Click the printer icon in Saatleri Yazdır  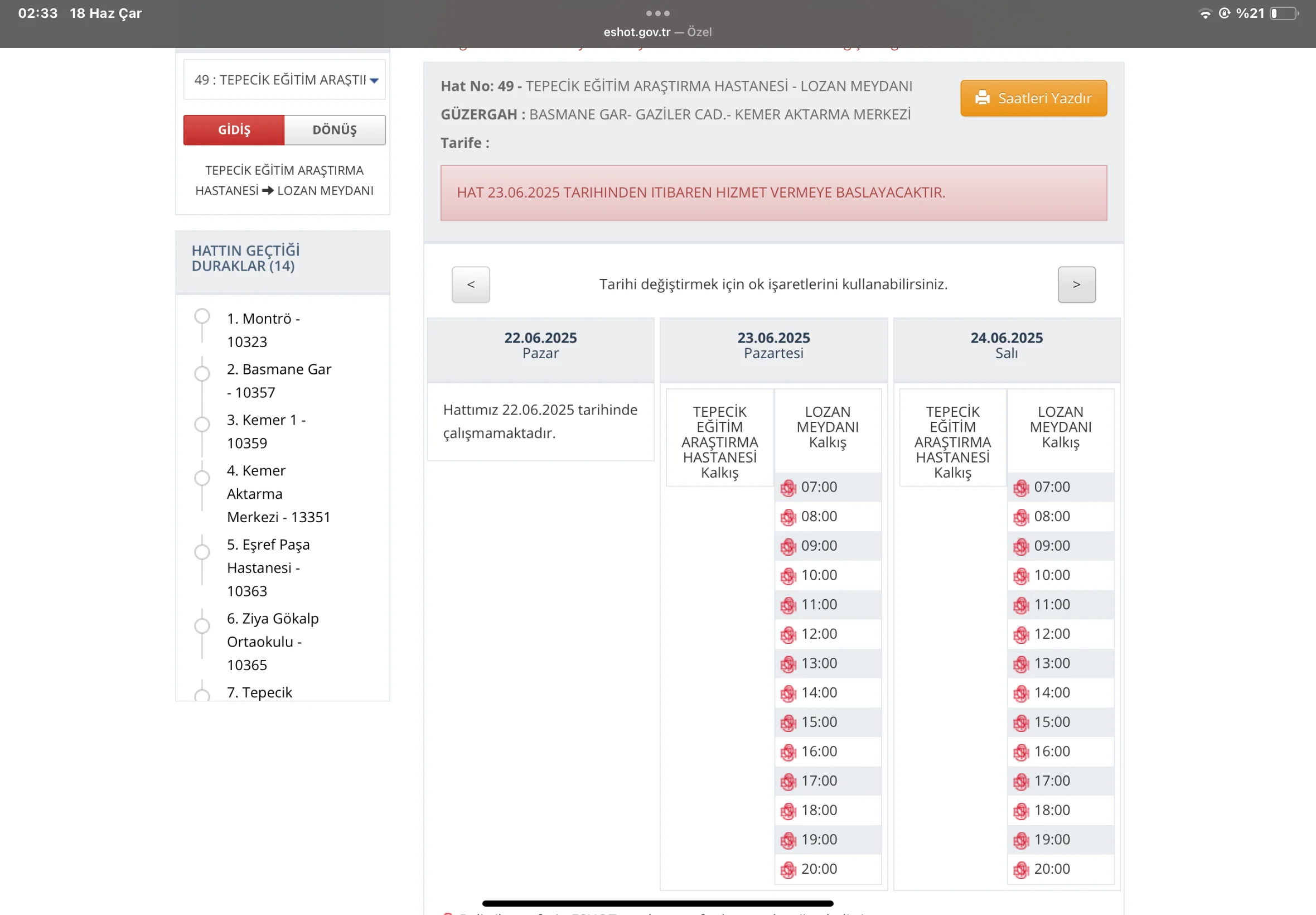tap(982, 98)
